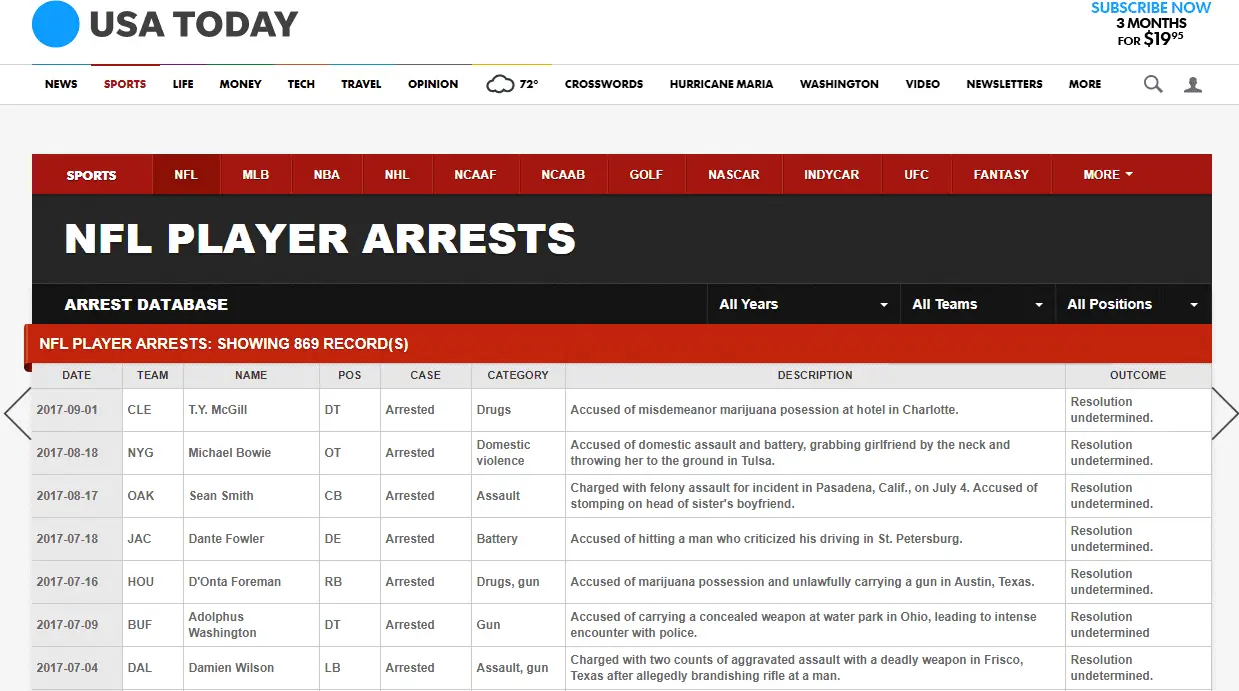This screenshot has height=691, width=1239.
Task: Go to CROSSWORDS page
Action: pyautogui.click(x=604, y=84)
